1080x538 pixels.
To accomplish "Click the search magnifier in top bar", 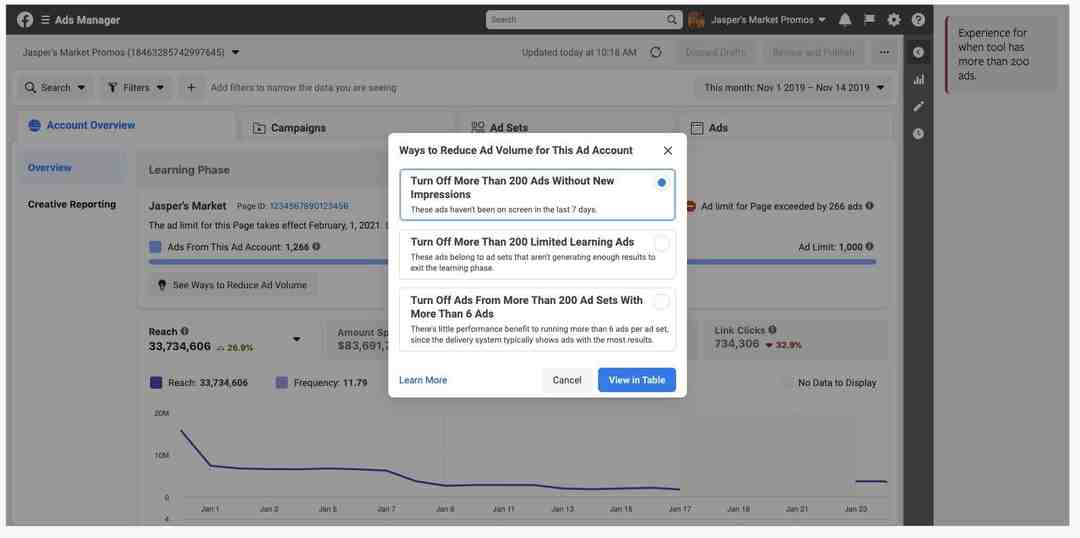I will (672, 20).
